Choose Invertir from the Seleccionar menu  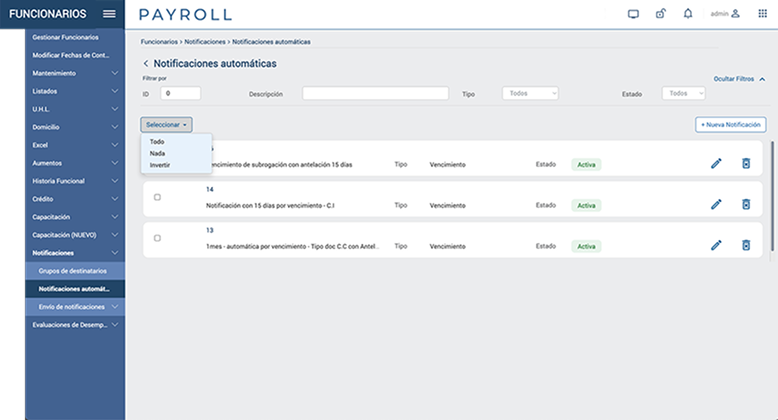160,164
